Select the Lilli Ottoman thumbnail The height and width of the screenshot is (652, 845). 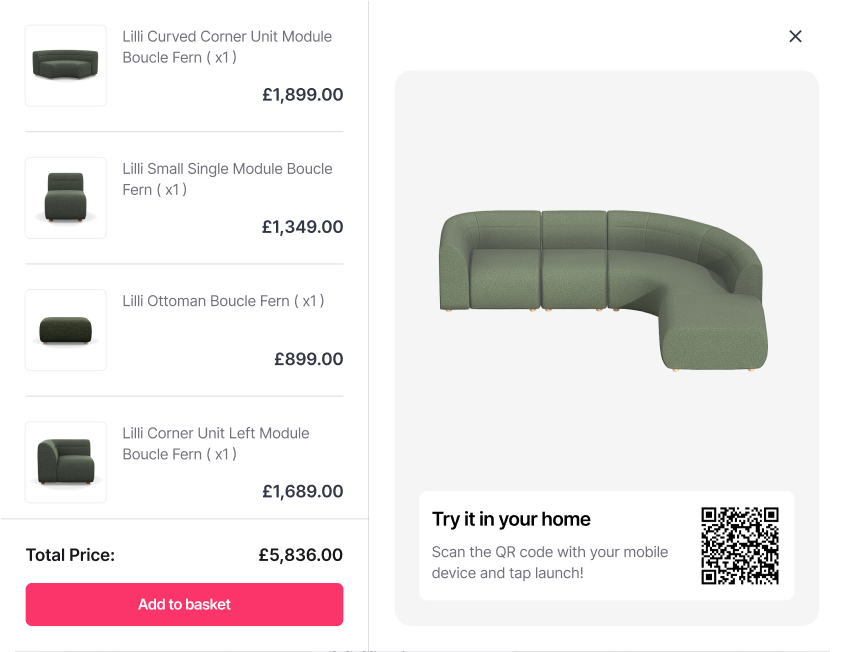pyautogui.click(x=65, y=330)
